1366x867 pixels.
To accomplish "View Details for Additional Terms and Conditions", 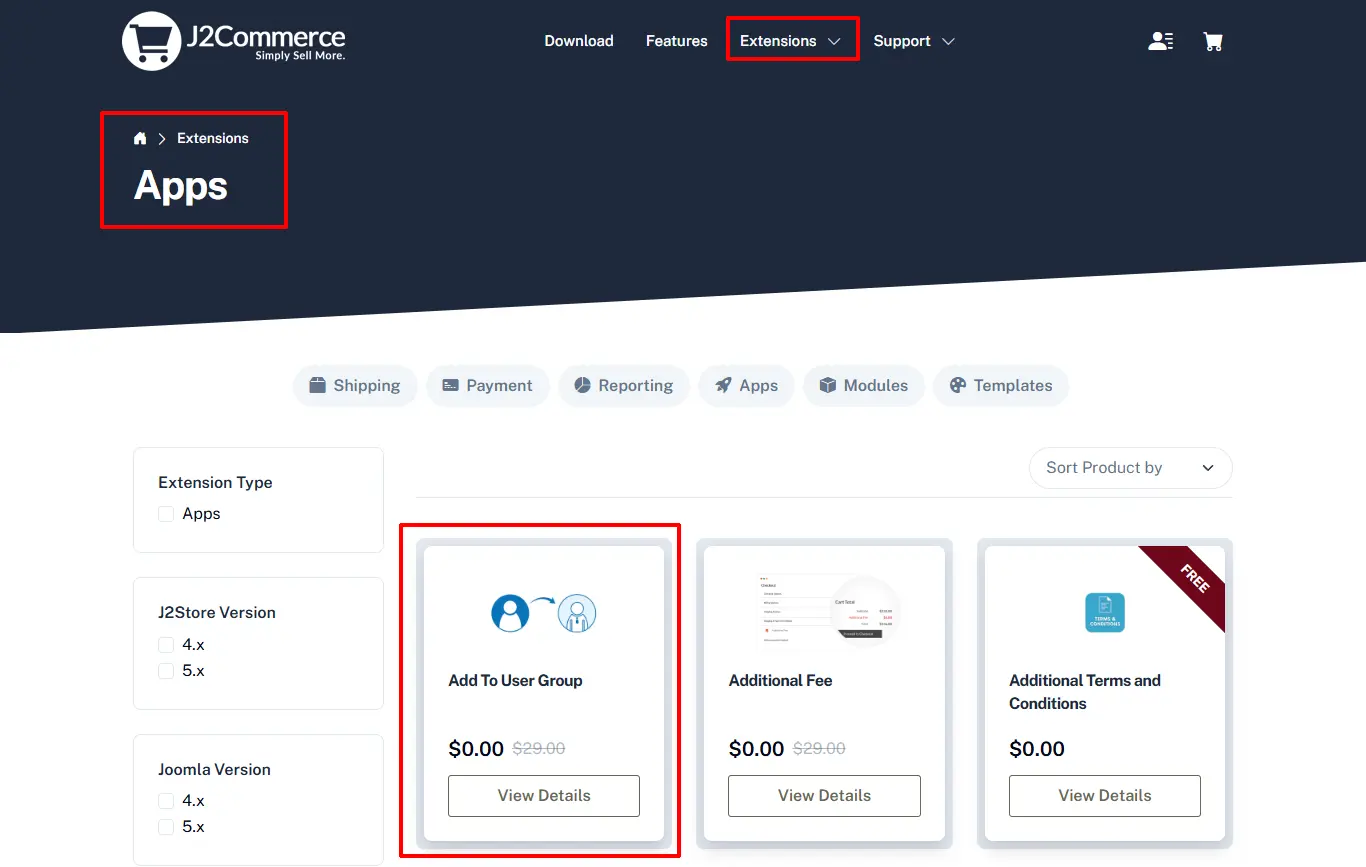I will tap(1105, 796).
